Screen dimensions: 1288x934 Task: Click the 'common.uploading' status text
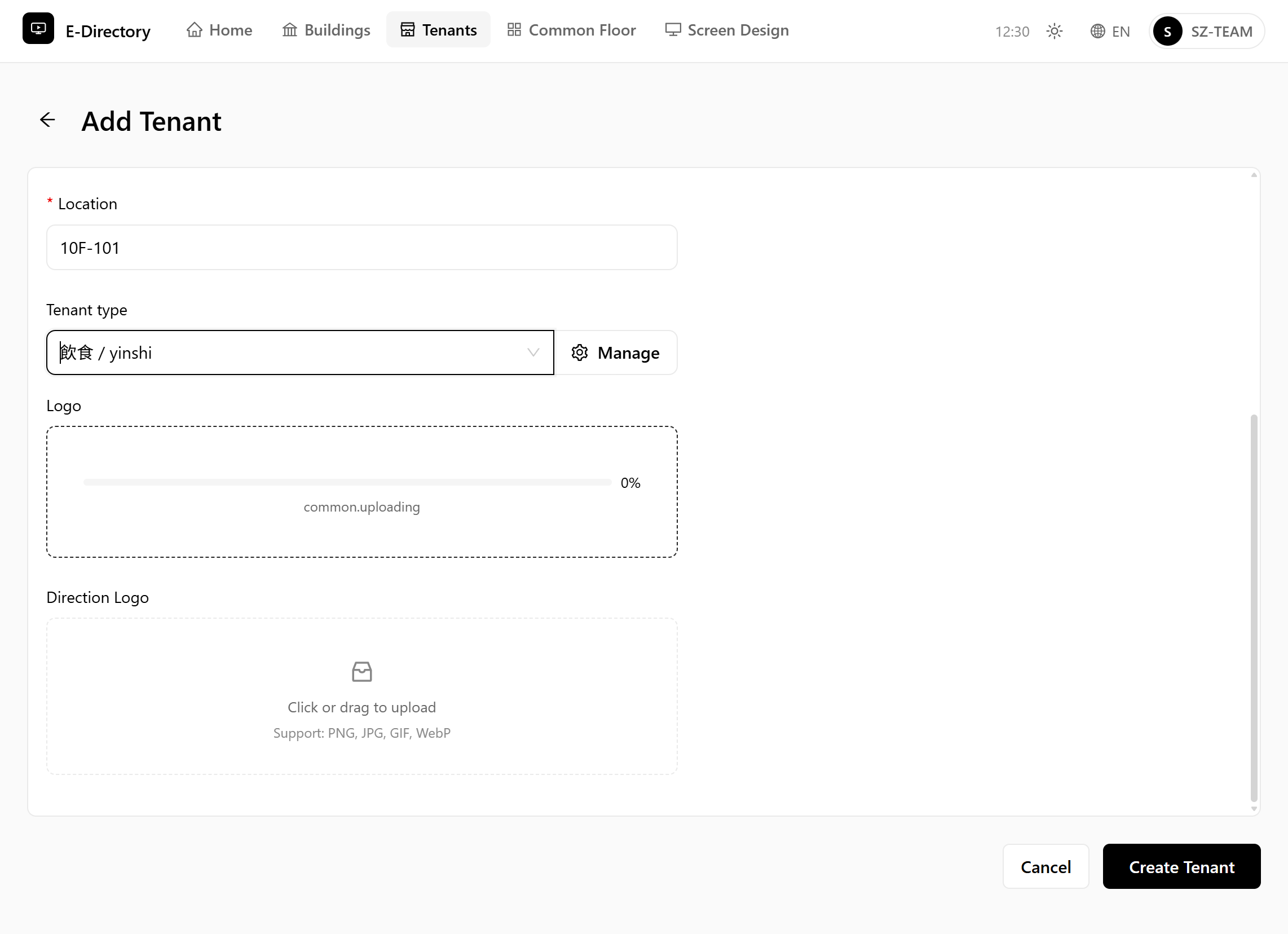click(361, 507)
